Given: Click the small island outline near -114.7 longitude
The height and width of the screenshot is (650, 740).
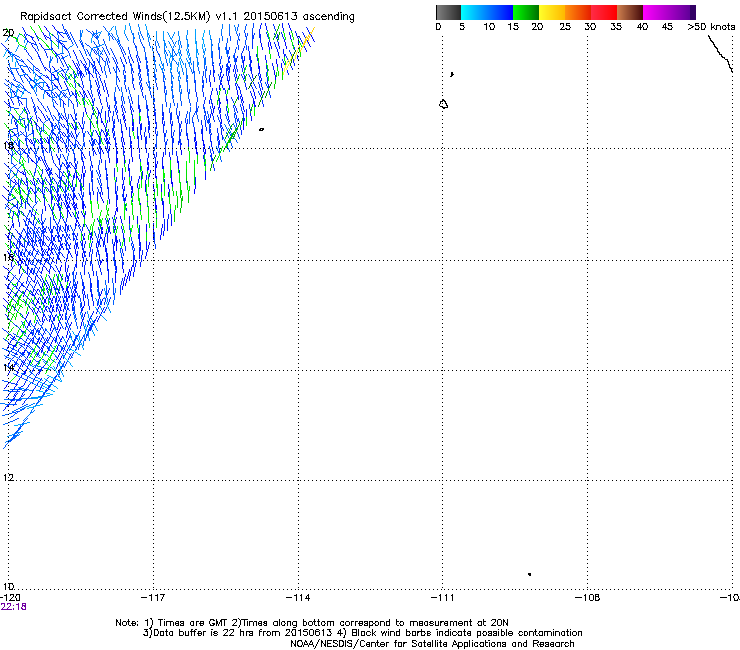Looking at the screenshot, I should click(x=261, y=129).
